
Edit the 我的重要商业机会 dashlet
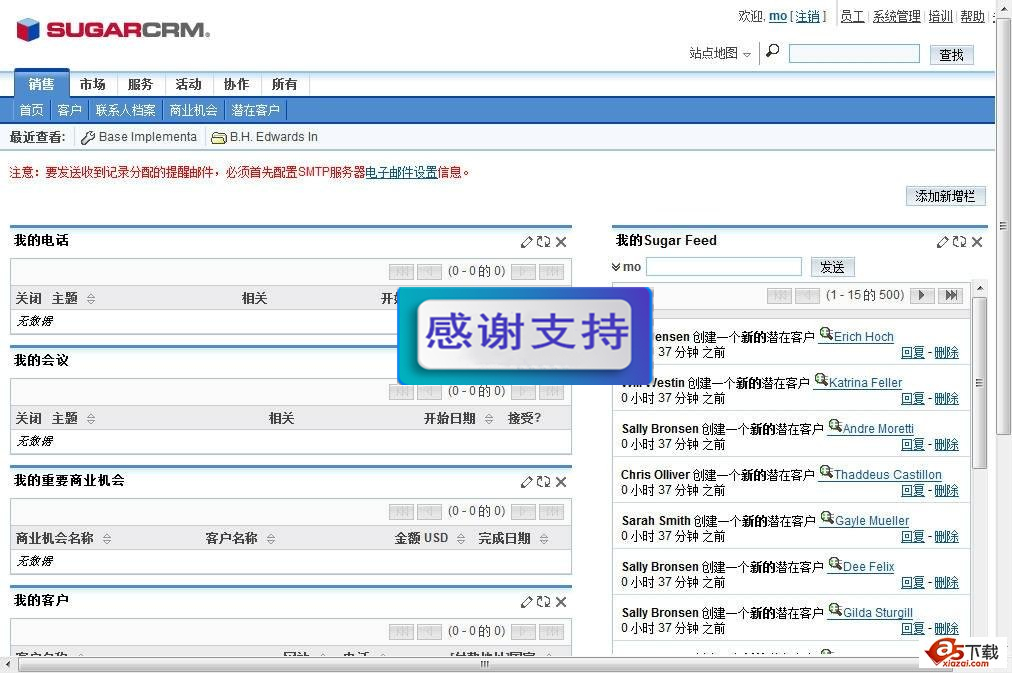527,482
